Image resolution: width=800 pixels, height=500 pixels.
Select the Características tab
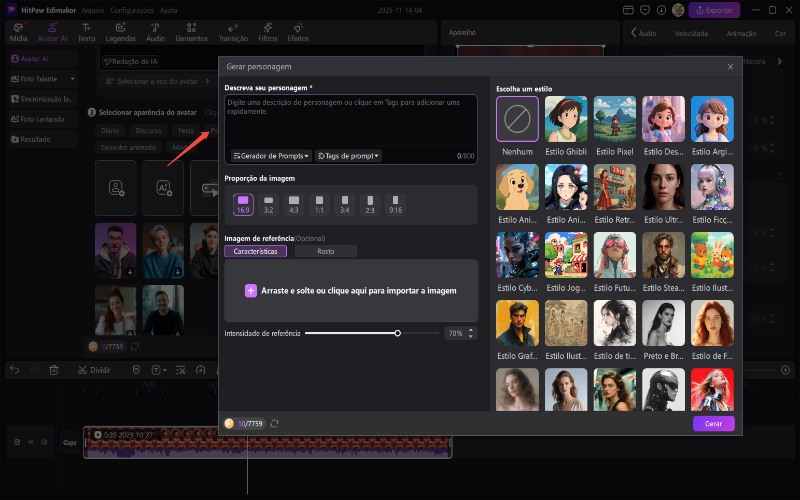pos(256,251)
